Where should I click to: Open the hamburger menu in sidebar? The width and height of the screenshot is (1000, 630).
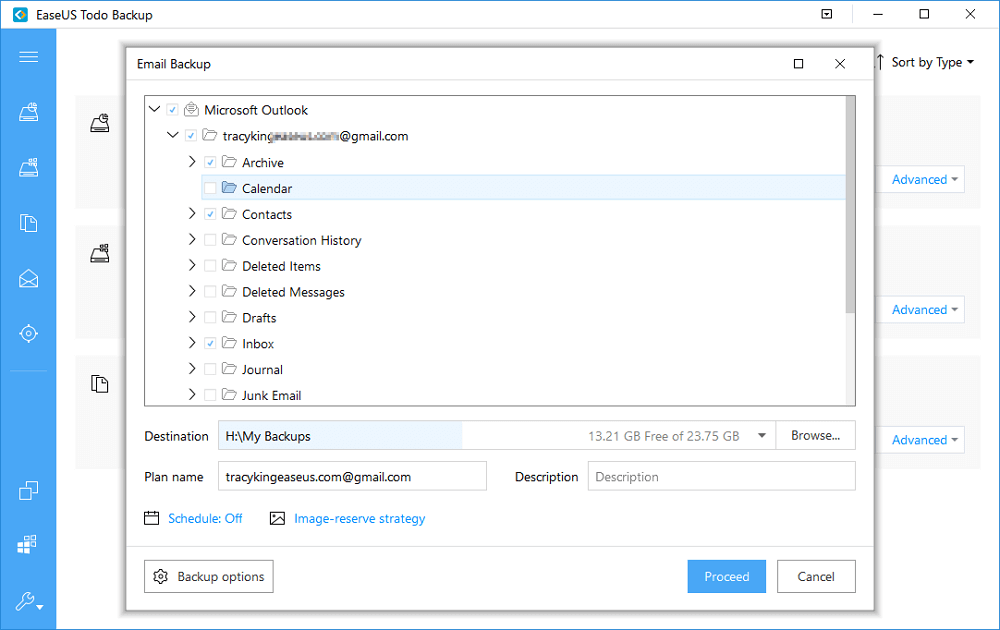pos(28,57)
